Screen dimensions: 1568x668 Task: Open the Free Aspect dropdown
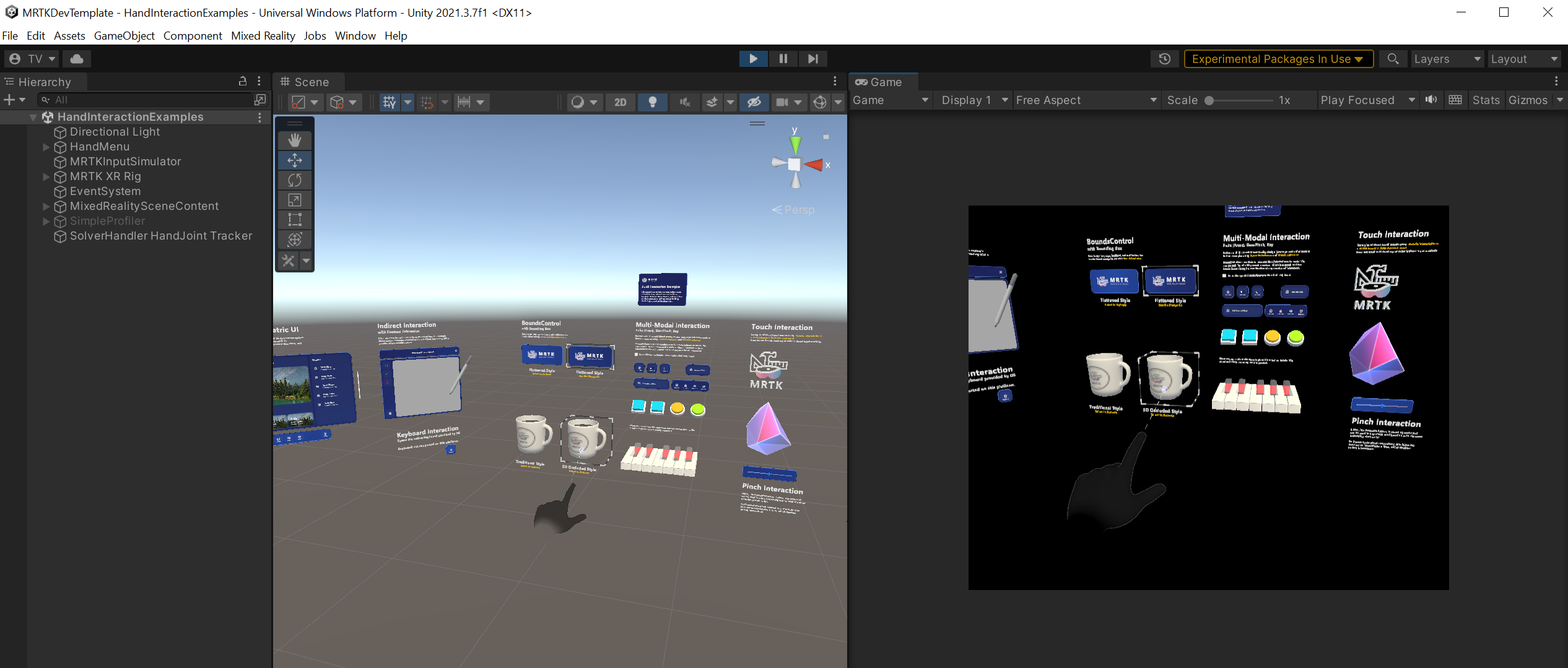(1086, 100)
